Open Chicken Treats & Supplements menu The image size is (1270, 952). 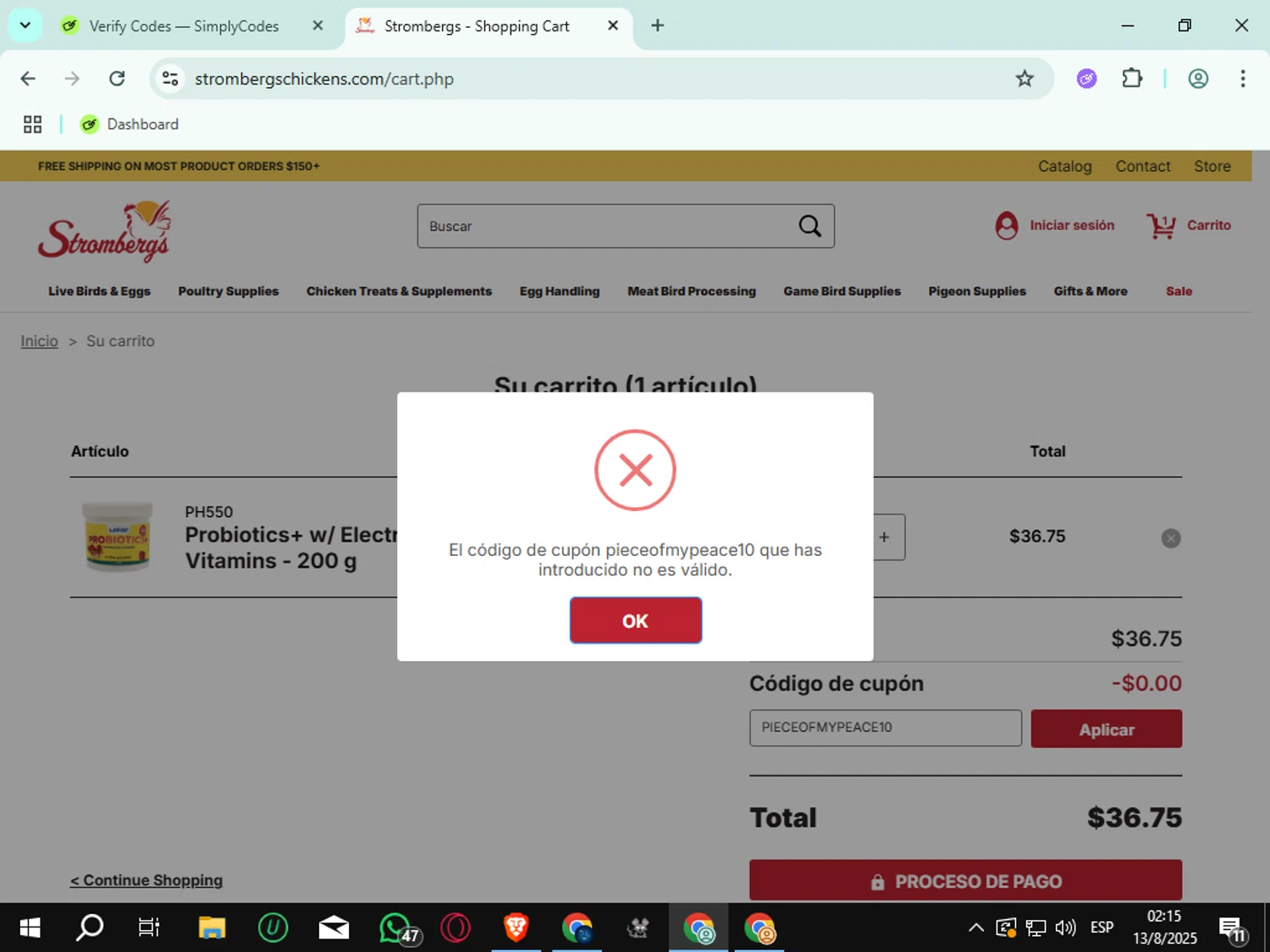399,291
